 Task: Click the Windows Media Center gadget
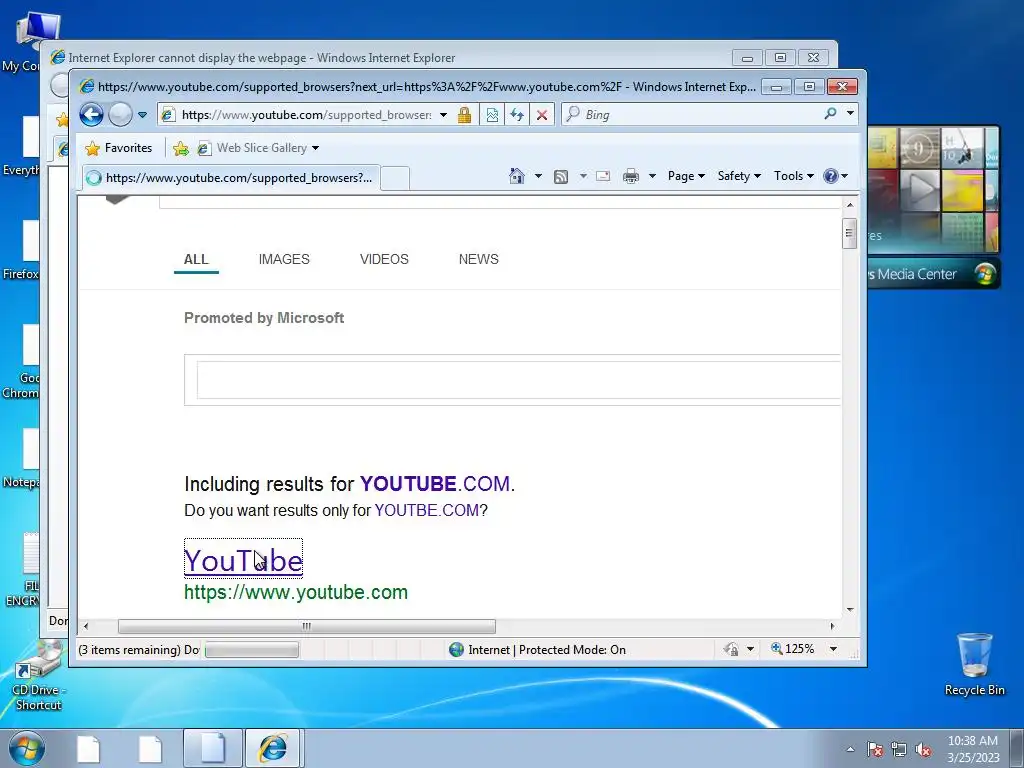click(934, 208)
